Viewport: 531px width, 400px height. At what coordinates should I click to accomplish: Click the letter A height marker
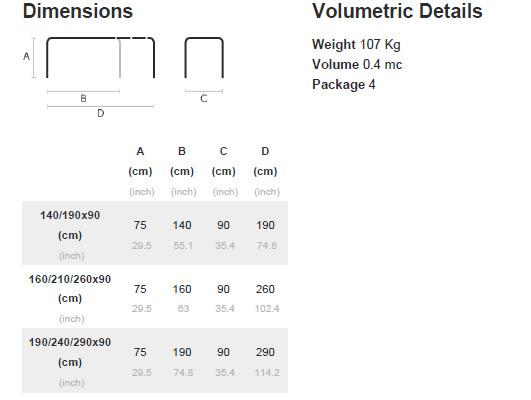[26, 56]
